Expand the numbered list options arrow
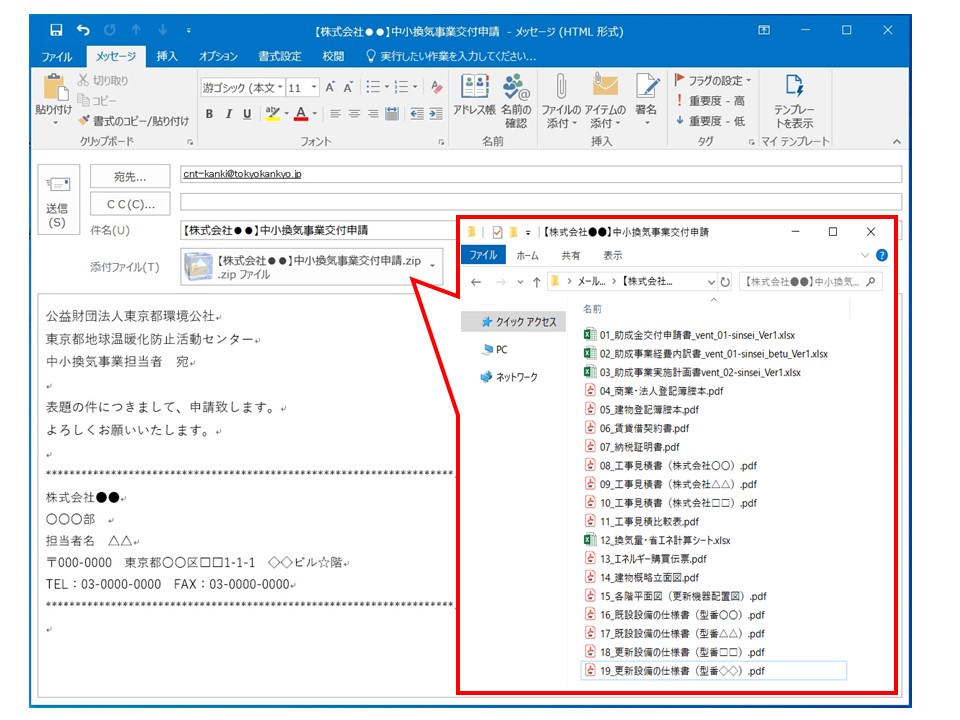 click(415, 88)
